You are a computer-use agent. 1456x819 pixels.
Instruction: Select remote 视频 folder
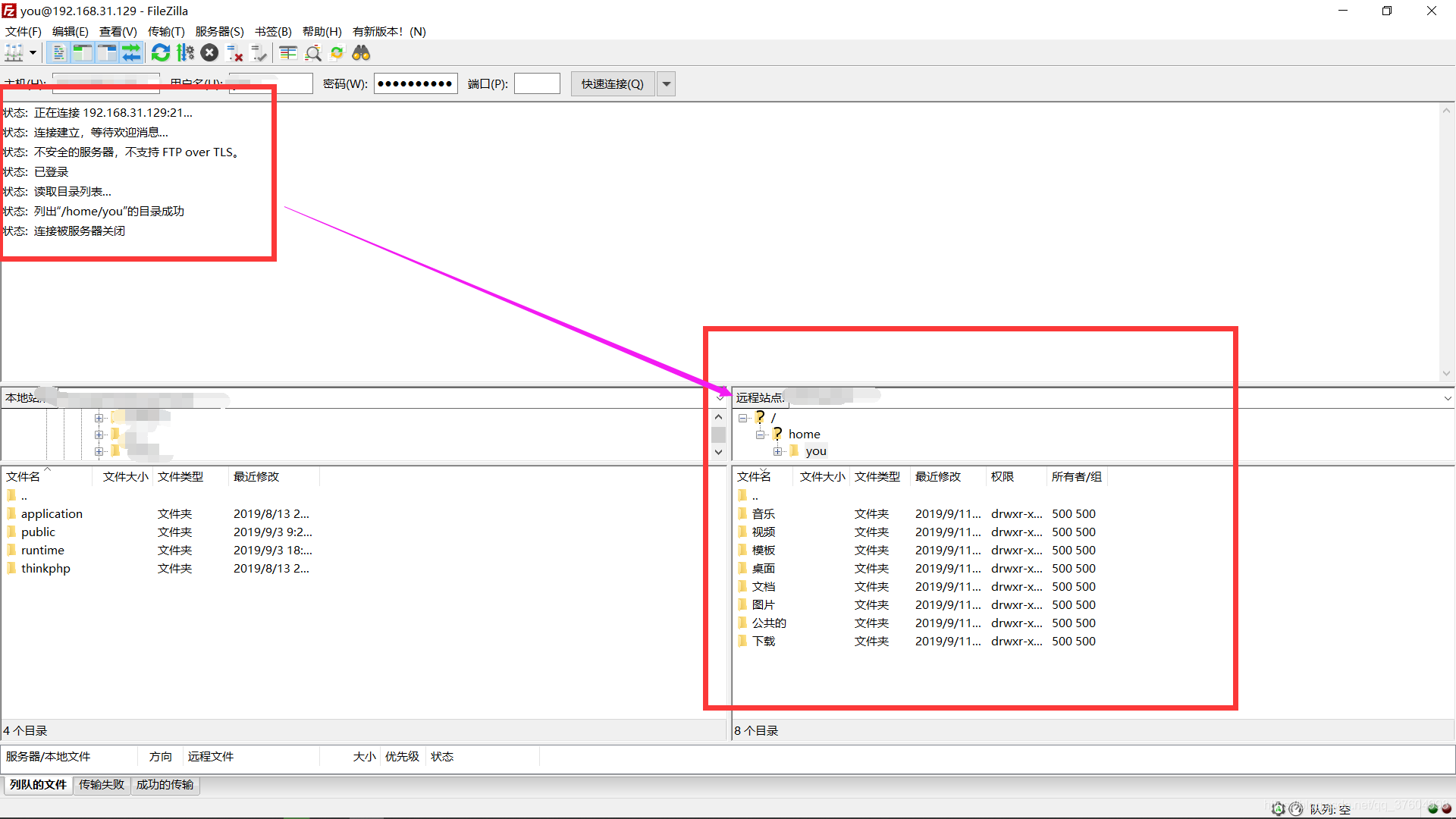click(x=764, y=532)
